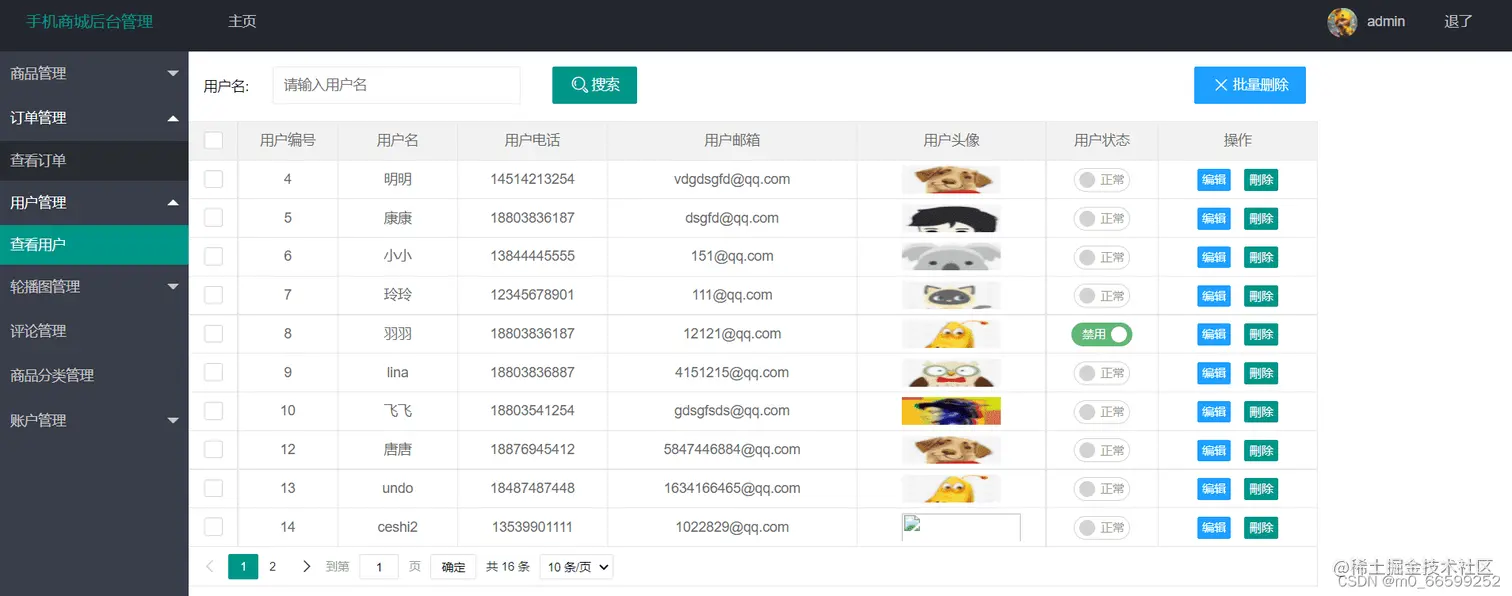
Task: Click the 退了 logout link
Action: [1457, 22]
